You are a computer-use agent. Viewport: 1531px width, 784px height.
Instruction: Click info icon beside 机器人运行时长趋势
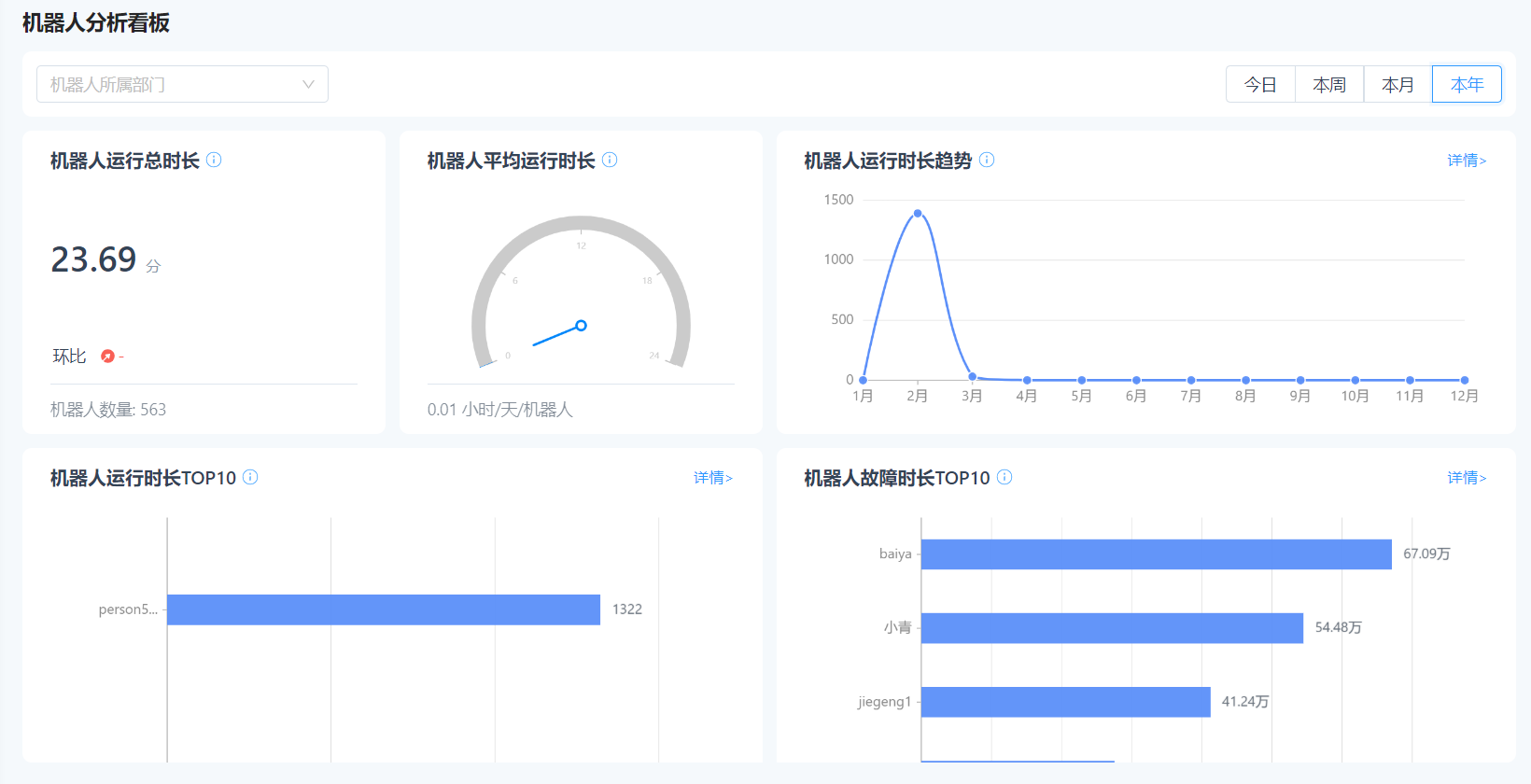tap(987, 160)
